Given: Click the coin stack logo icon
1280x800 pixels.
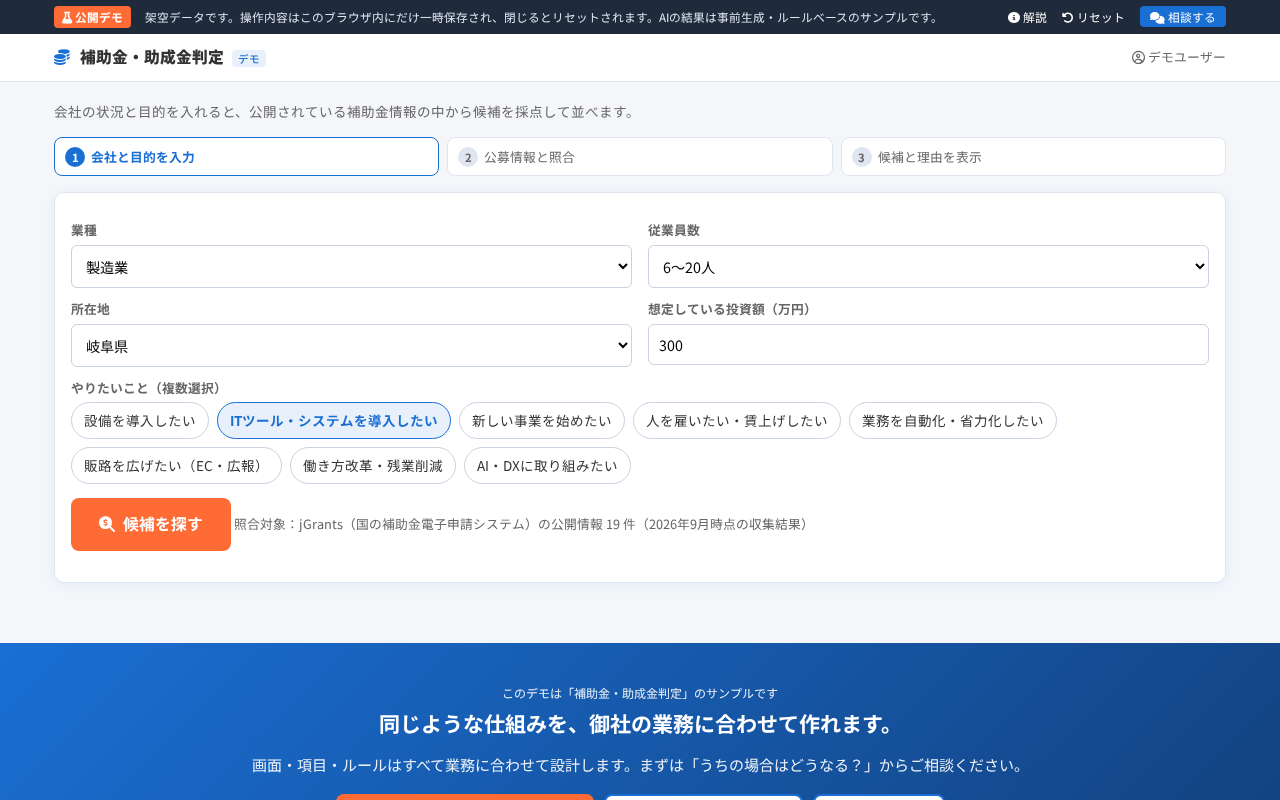Looking at the screenshot, I should [x=62, y=58].
